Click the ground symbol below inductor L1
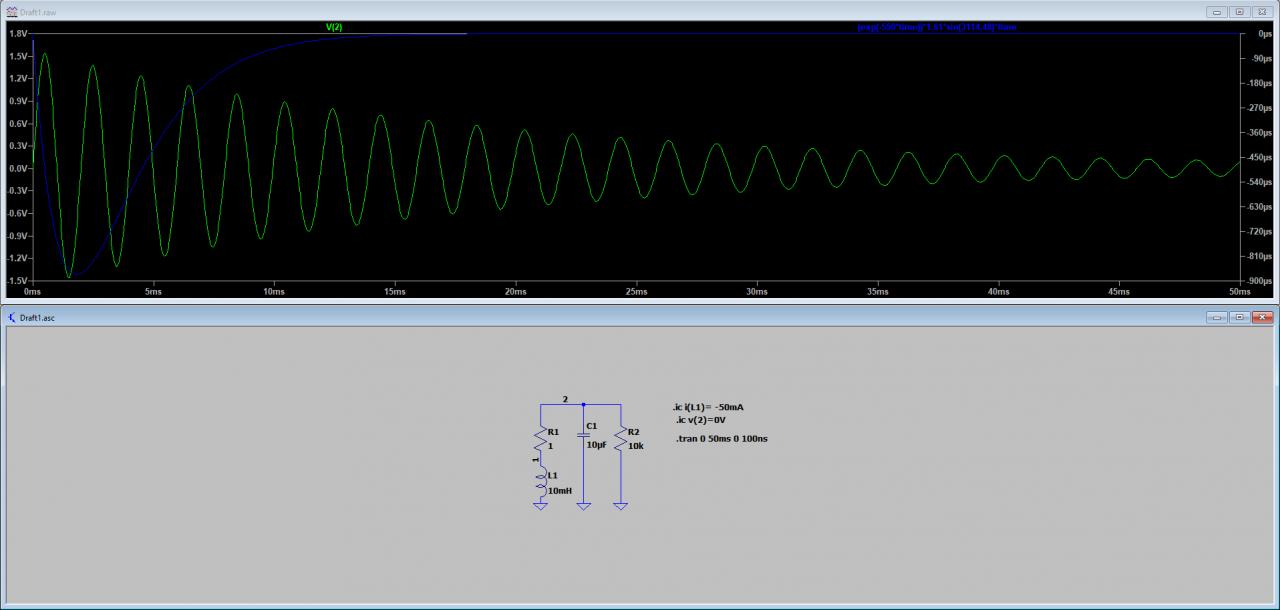1280x610 pixels. click(541, 506)
